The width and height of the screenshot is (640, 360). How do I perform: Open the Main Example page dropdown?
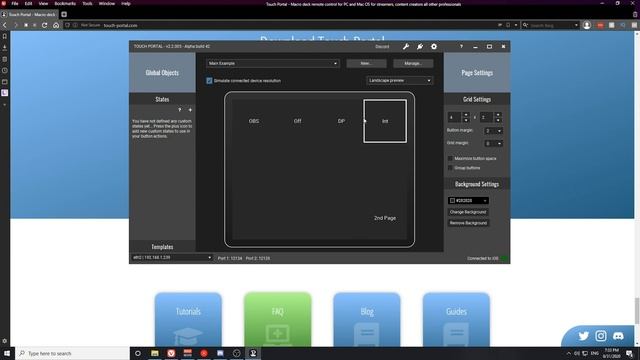tap(273, 64)
